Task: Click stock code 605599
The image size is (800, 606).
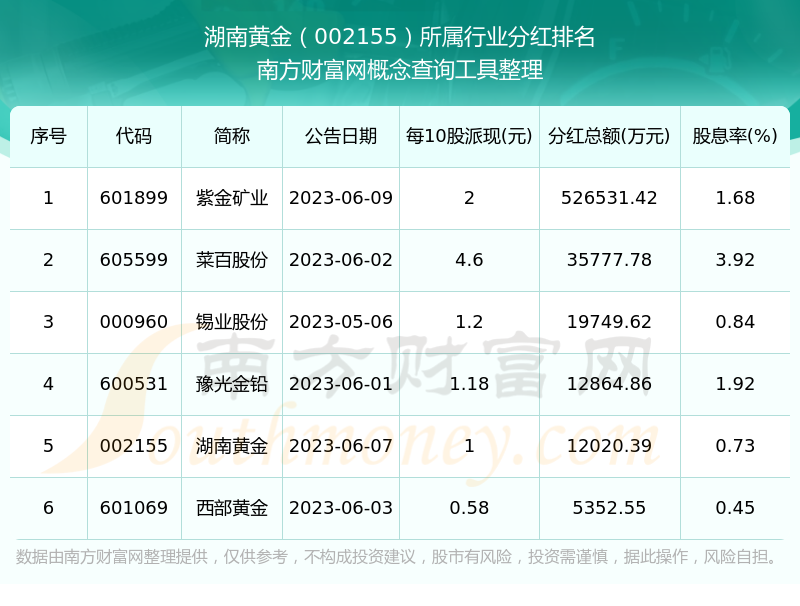Action: pos(134,260)
